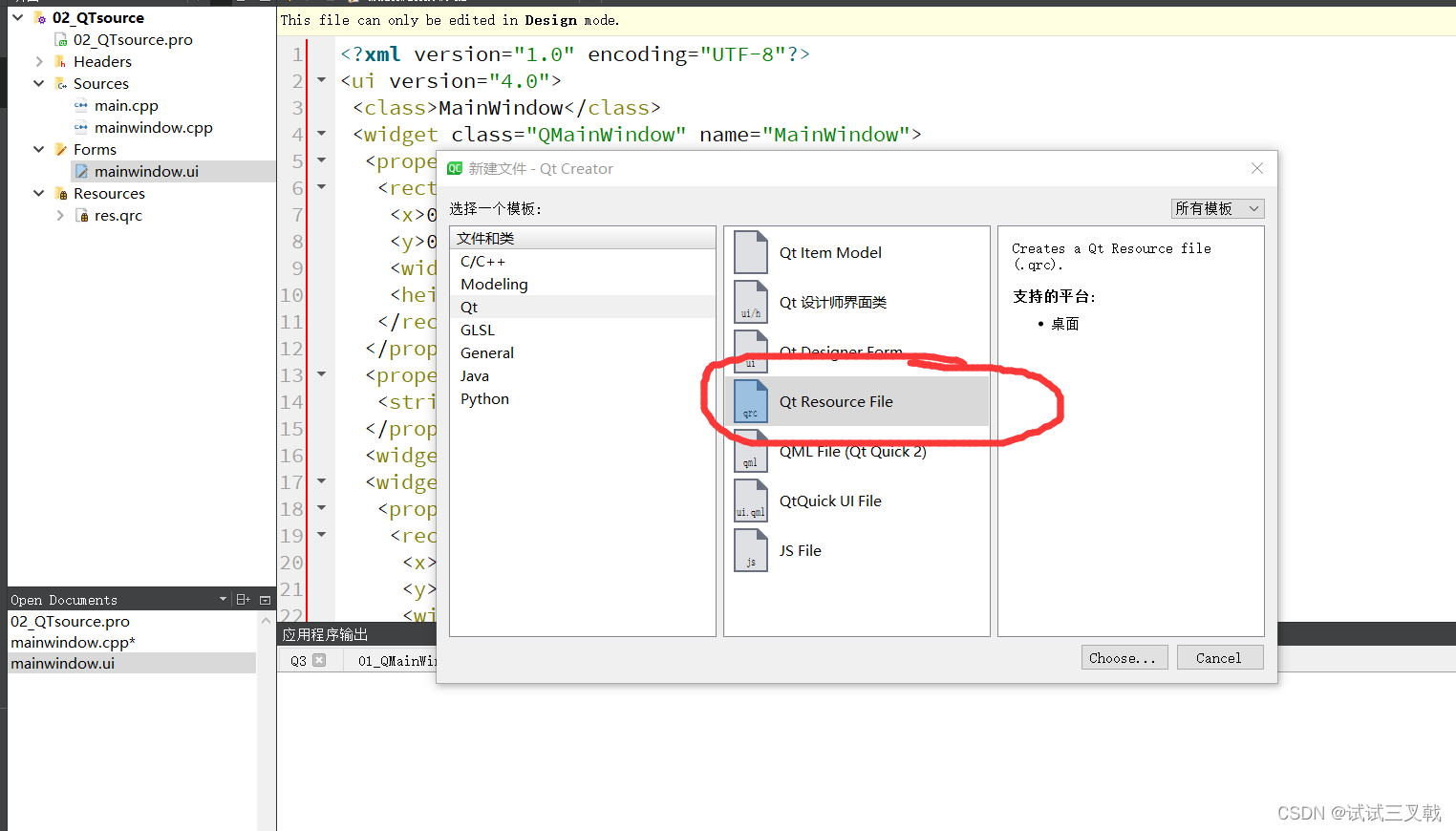
Task: Switch to the Q3 output tab
Action: point(298,660)
